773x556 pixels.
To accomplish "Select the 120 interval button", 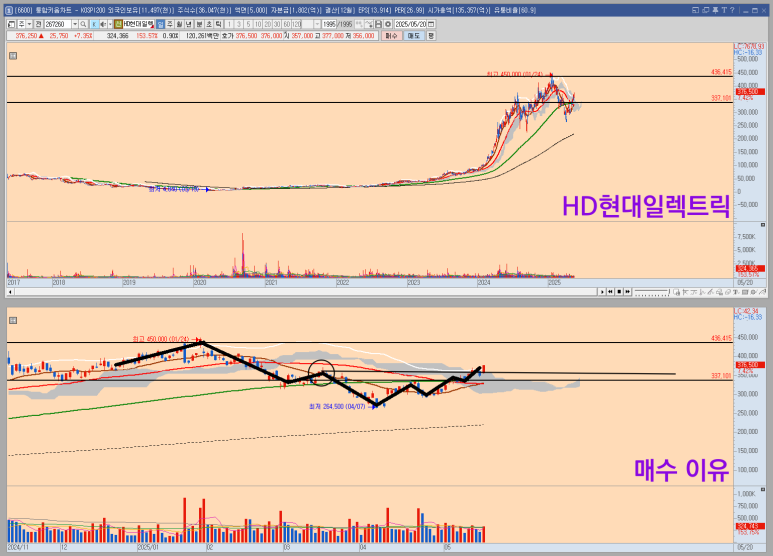I will (296, 24).
